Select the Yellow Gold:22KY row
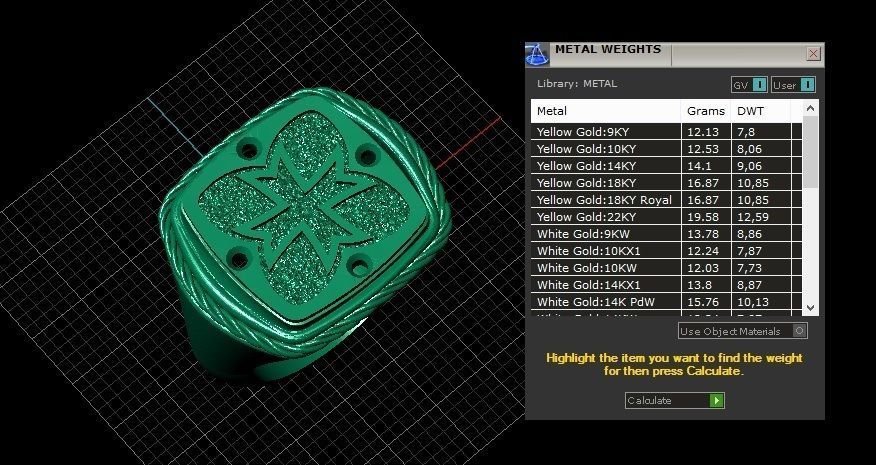This screenshot has height=465, width=876. tap(666, 217)
